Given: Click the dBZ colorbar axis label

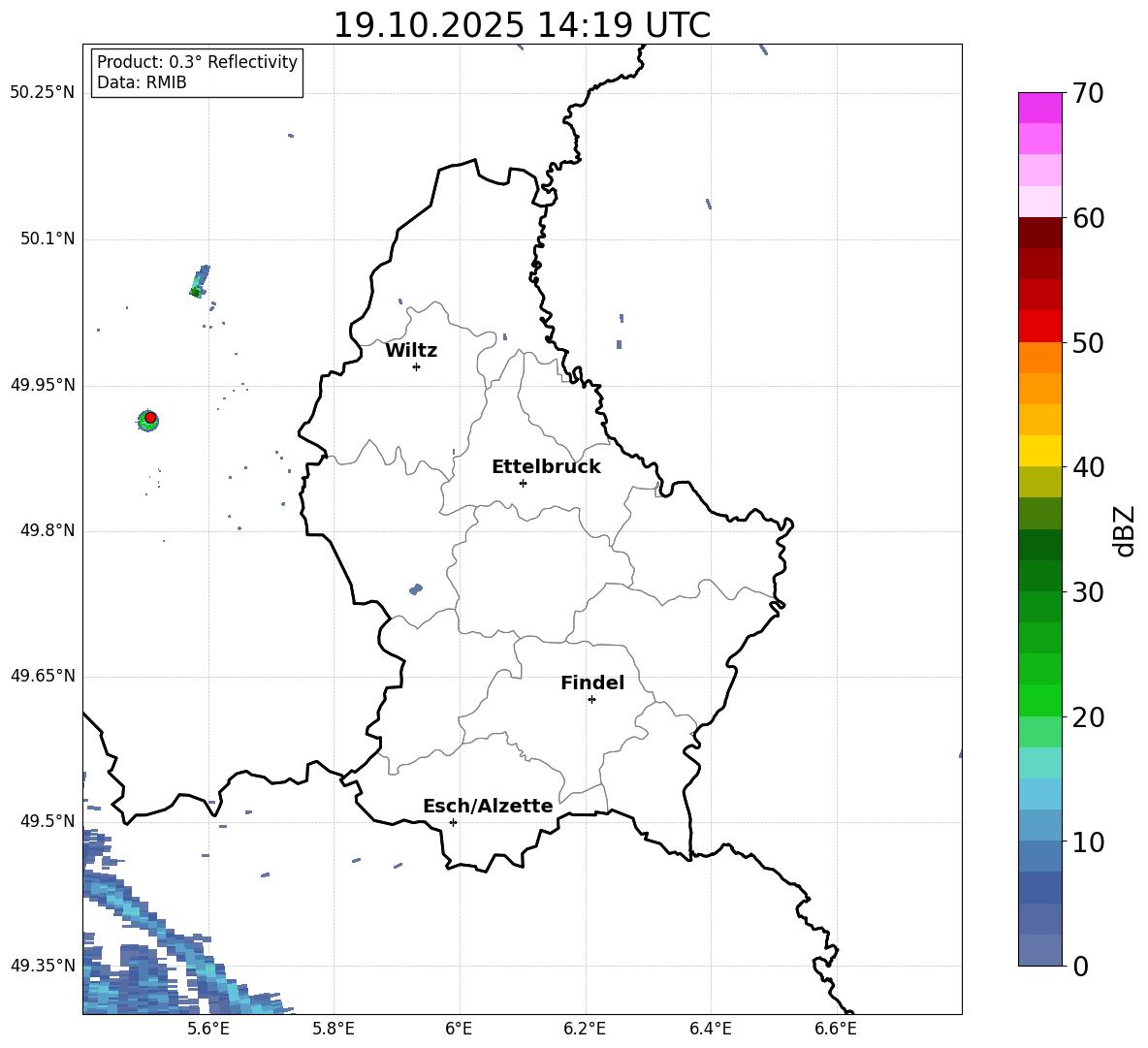Looking at the screenshot, I should point(1126,530).
